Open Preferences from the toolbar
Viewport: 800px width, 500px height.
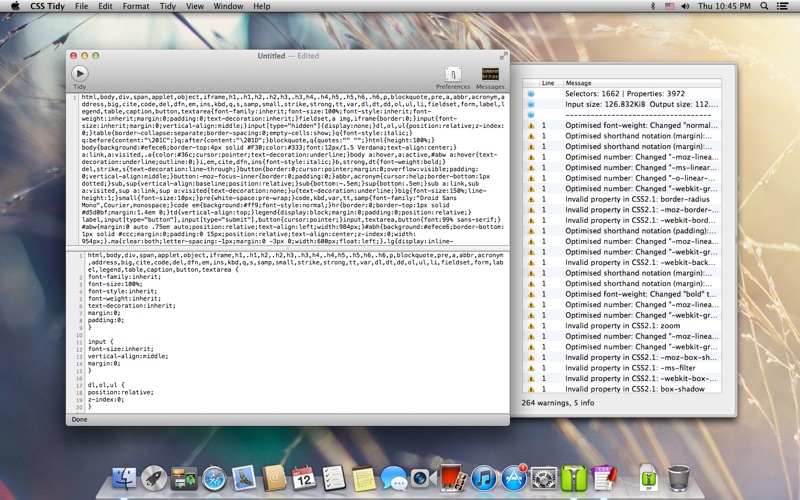[x=453, y=78]
